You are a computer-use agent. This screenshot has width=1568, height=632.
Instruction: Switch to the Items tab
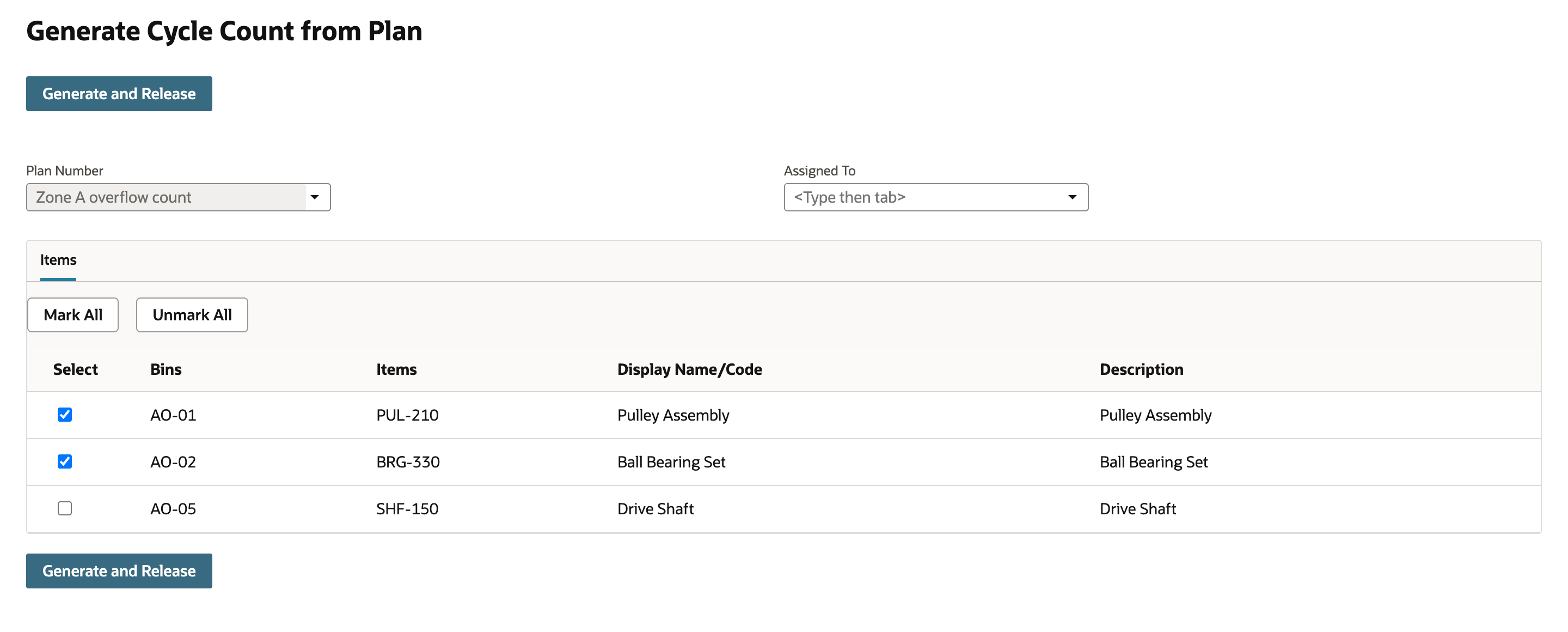[x=58, y=260]
